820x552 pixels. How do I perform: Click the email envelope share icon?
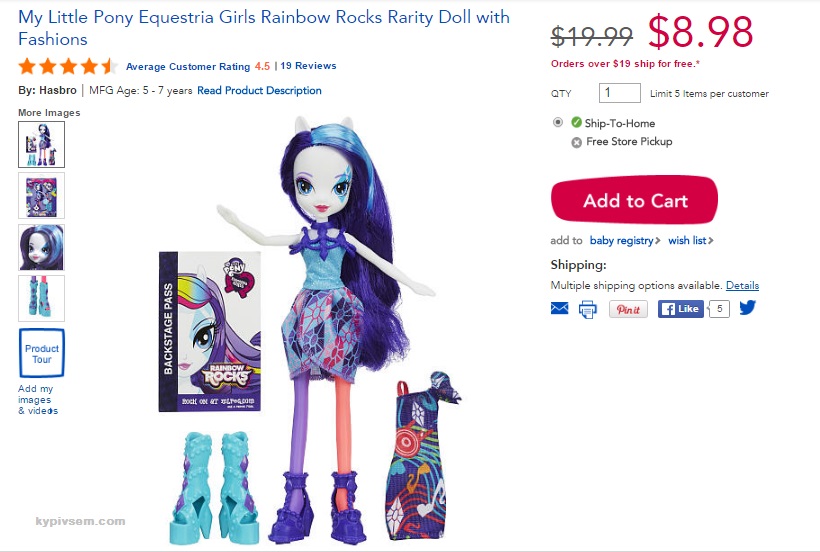coord(560,308)
